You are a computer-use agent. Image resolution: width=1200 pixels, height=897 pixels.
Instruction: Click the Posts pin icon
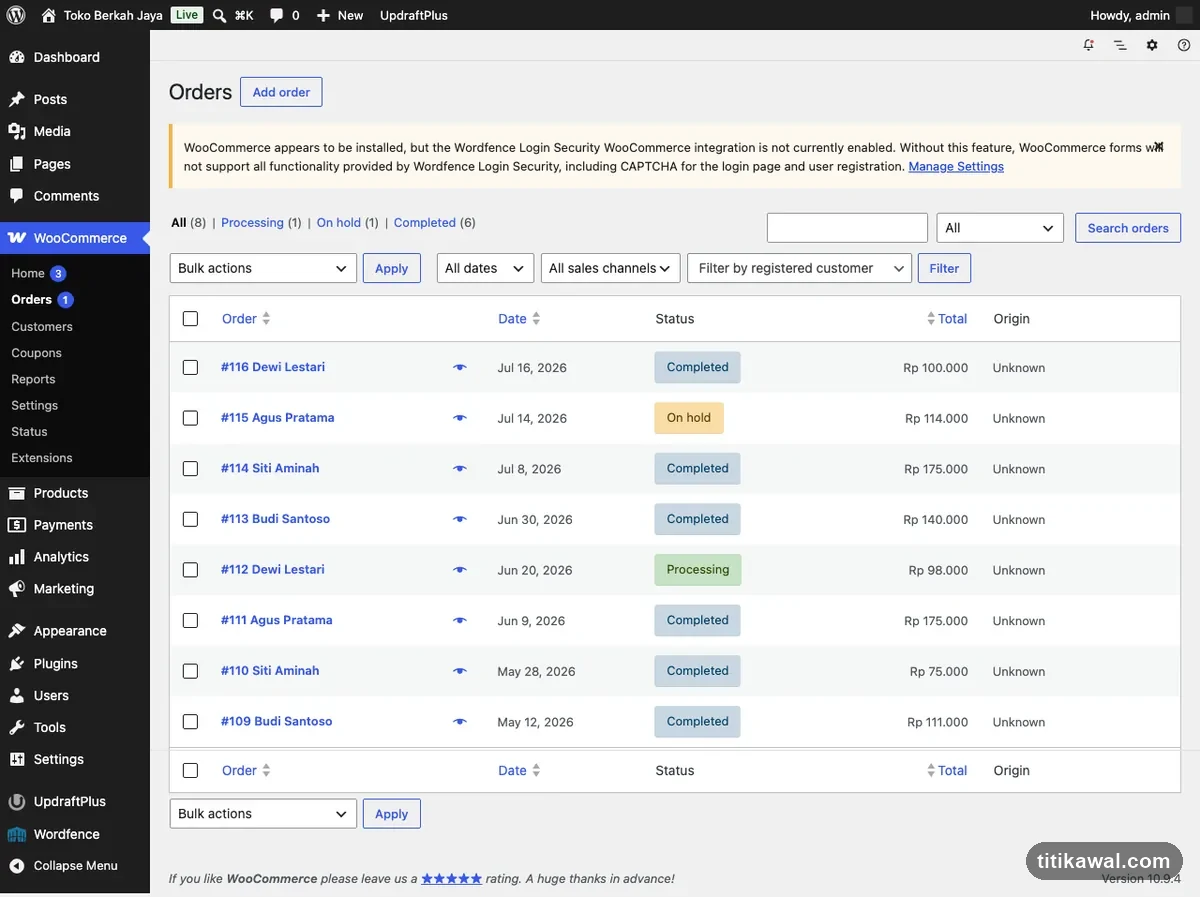[17, 99]
